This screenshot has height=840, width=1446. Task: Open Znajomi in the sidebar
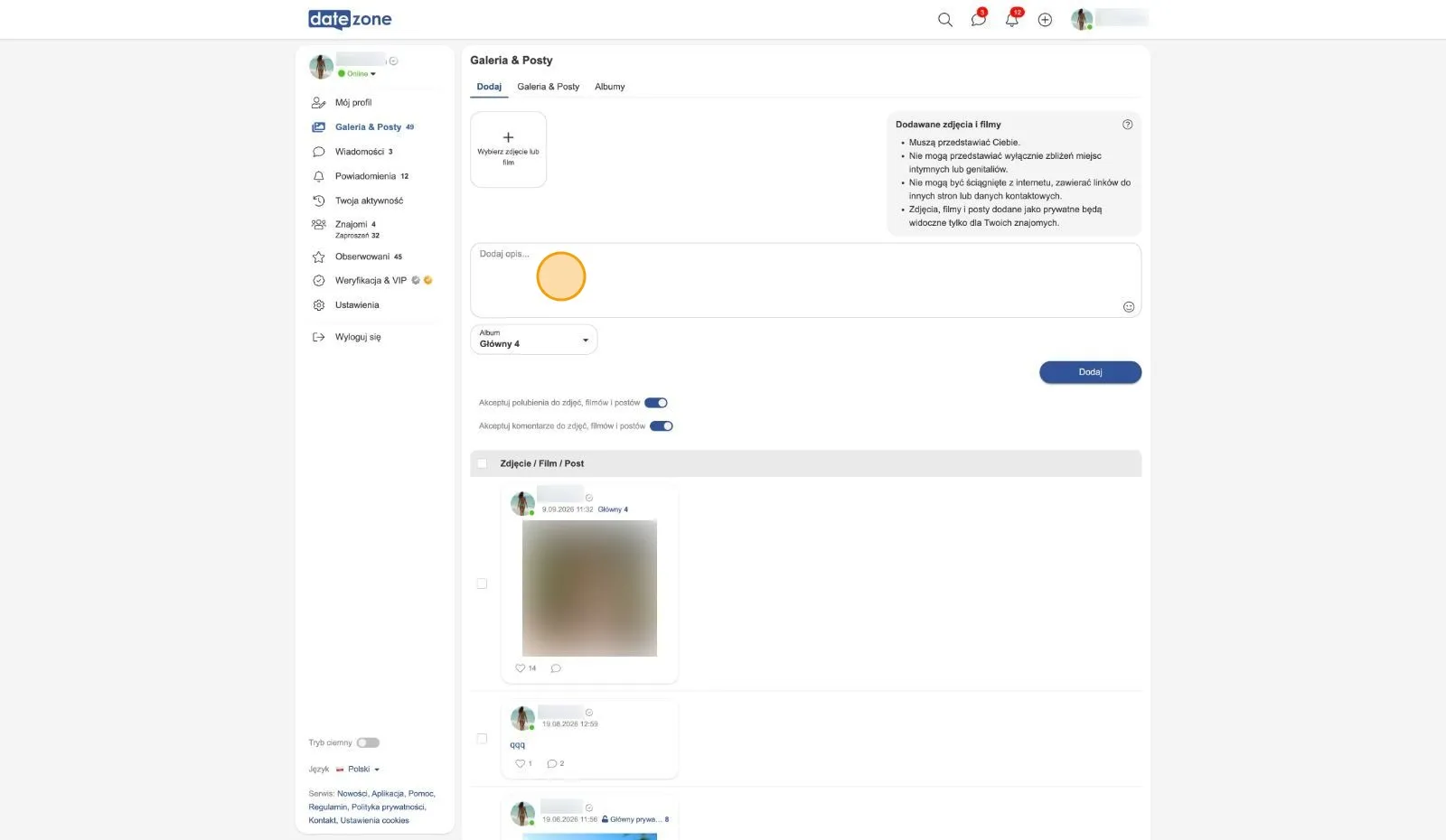coord(351,224)
